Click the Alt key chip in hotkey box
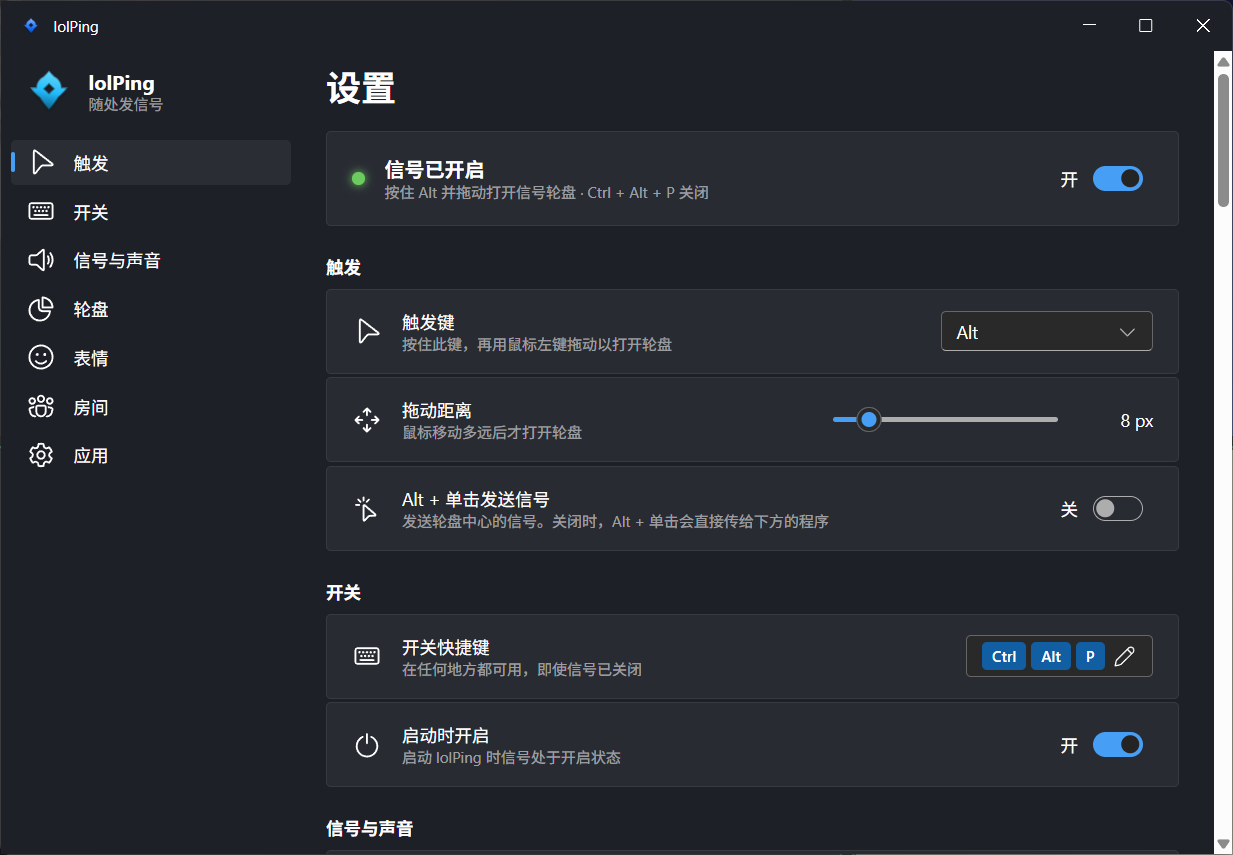The width and height of the screenshot is (1233, 855). [1051, 656]
